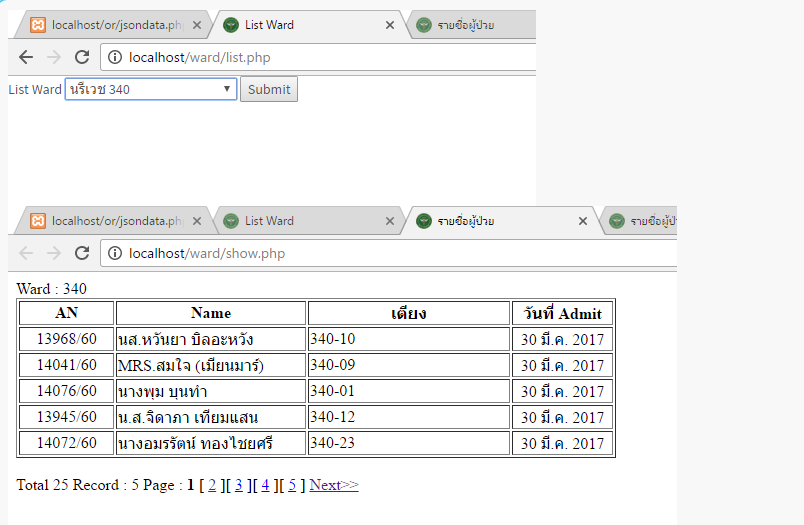Switch to รายชื่อผู้ป่วย tab in top window

coord(472,25)
